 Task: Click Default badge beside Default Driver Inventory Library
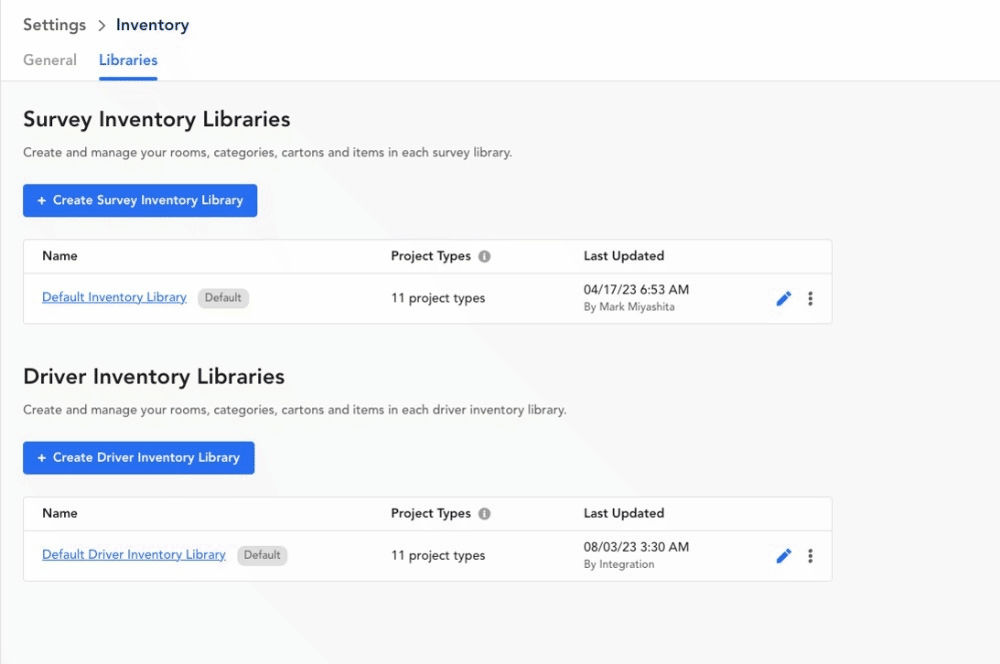[x=262, y=556]
